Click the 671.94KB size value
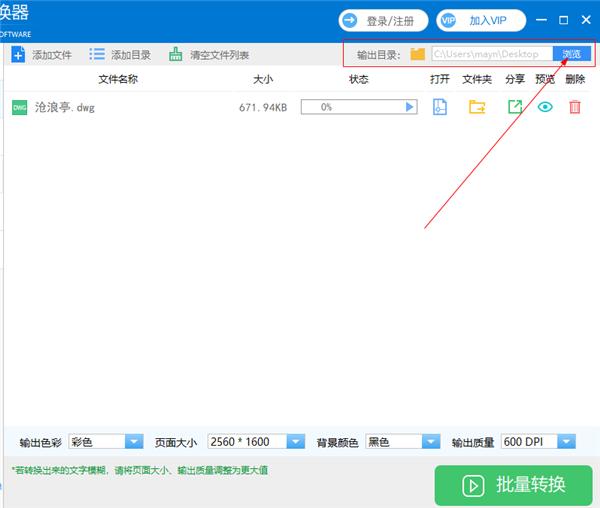This screenshot has height=508, width=600. tap(263, 107)
